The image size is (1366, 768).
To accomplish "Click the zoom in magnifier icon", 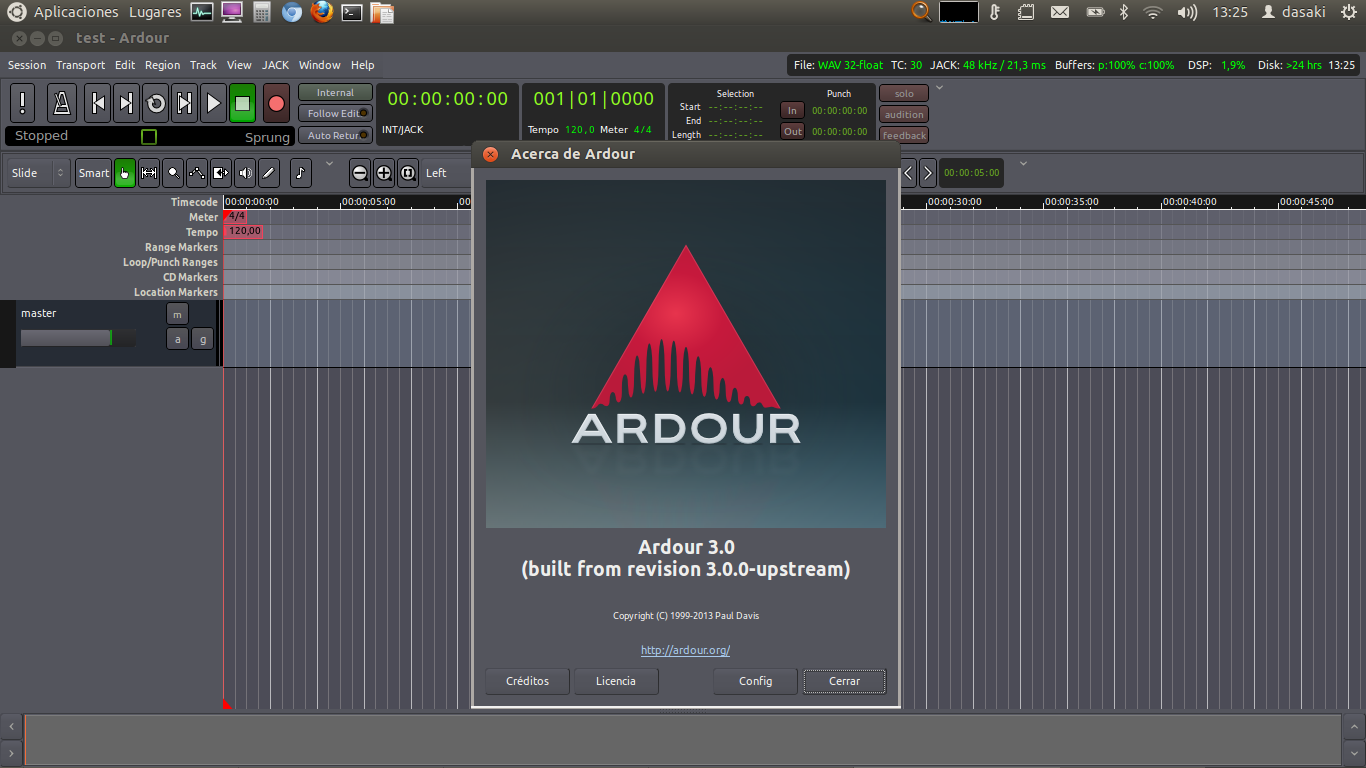I will 384,173.
